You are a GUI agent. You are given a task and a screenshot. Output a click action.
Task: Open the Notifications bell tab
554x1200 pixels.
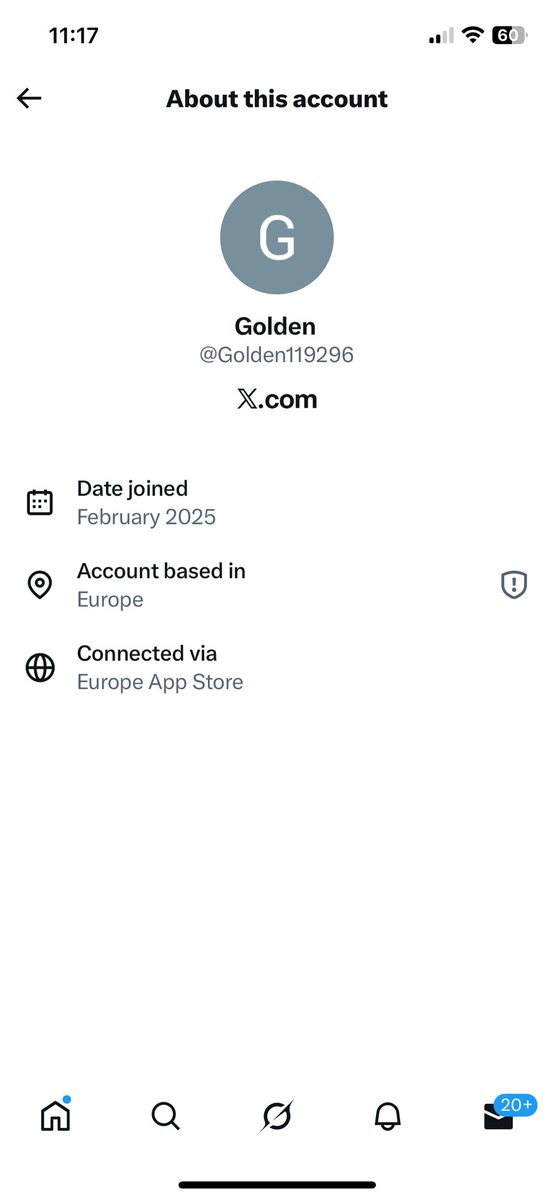[388, 1115]
